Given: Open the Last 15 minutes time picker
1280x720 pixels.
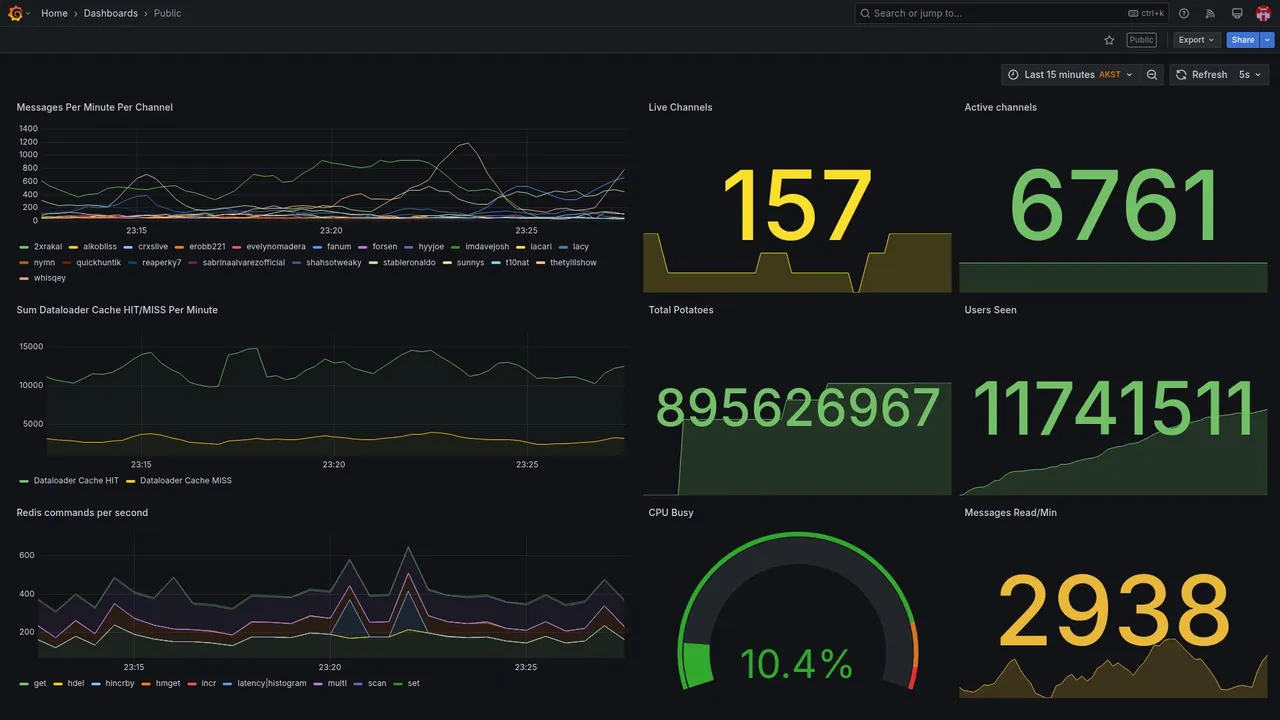Looking at the screenshot, I should [1070, 75].
